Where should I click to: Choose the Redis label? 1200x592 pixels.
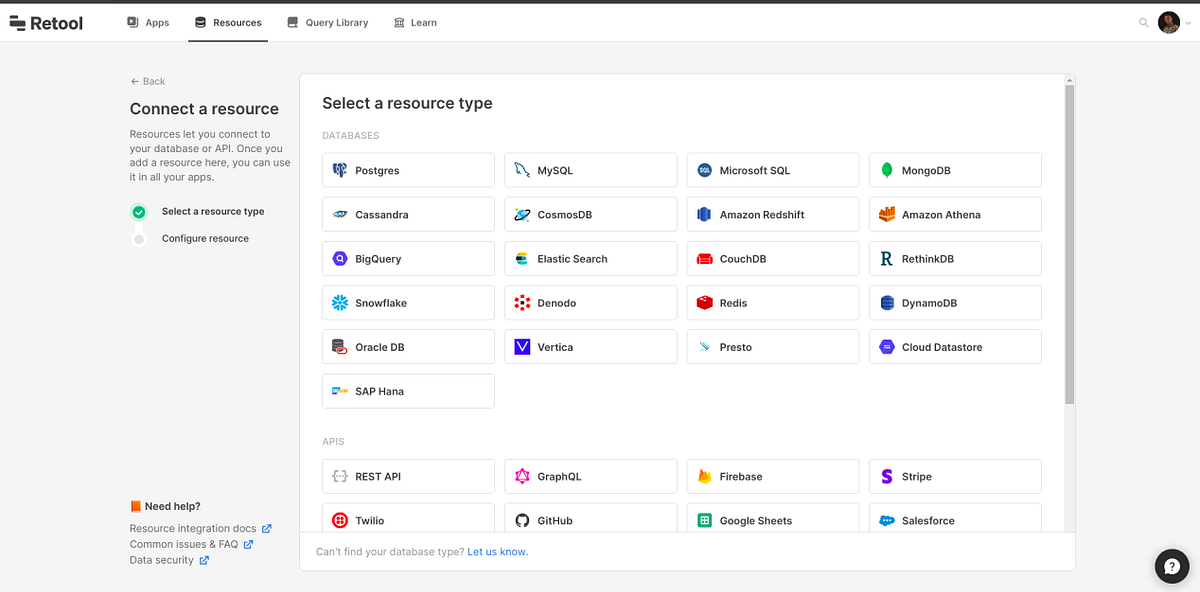click(x=733, y=303)
